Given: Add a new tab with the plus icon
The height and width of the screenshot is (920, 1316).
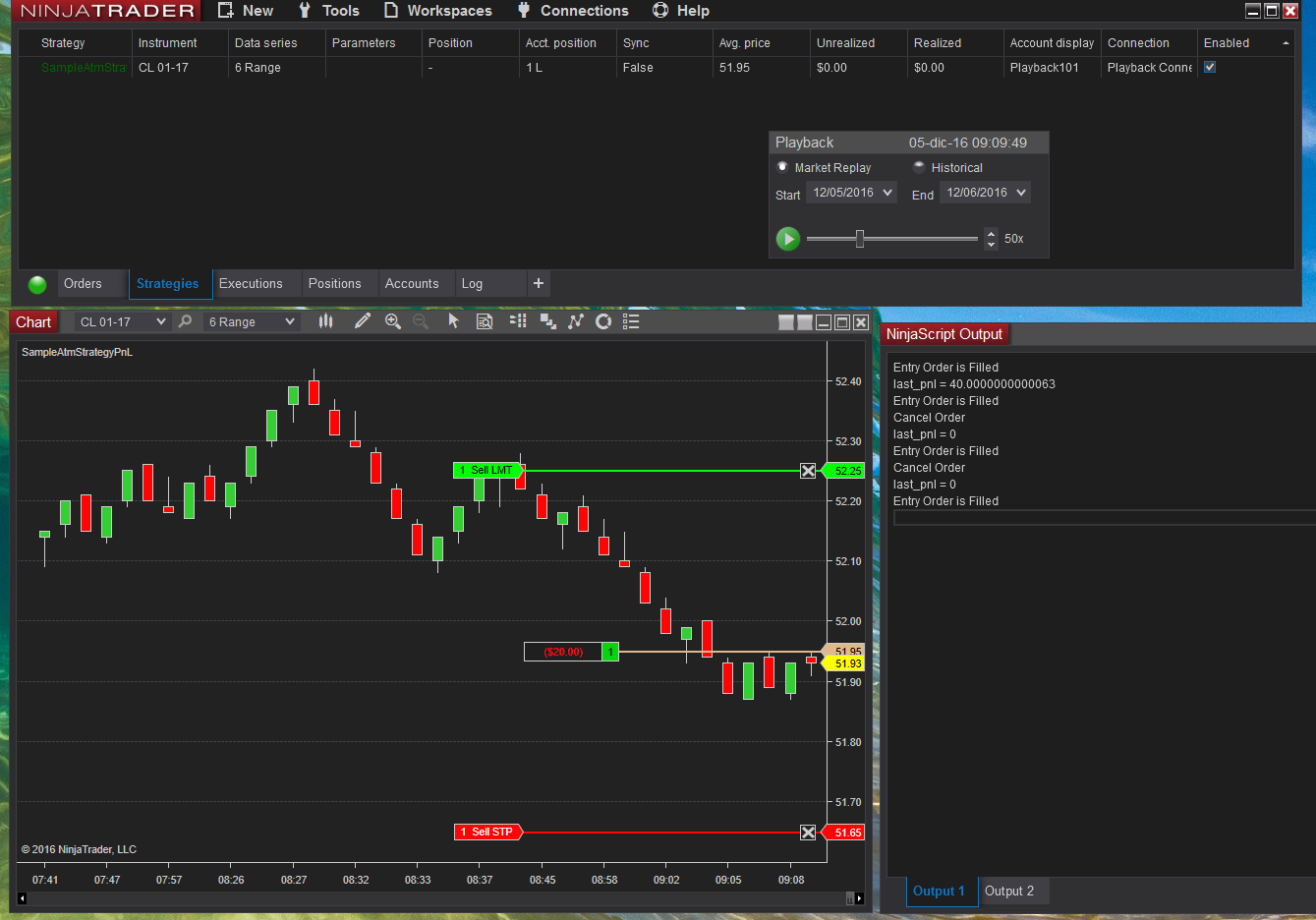Looking at the screenshot, I should (539, 283).
